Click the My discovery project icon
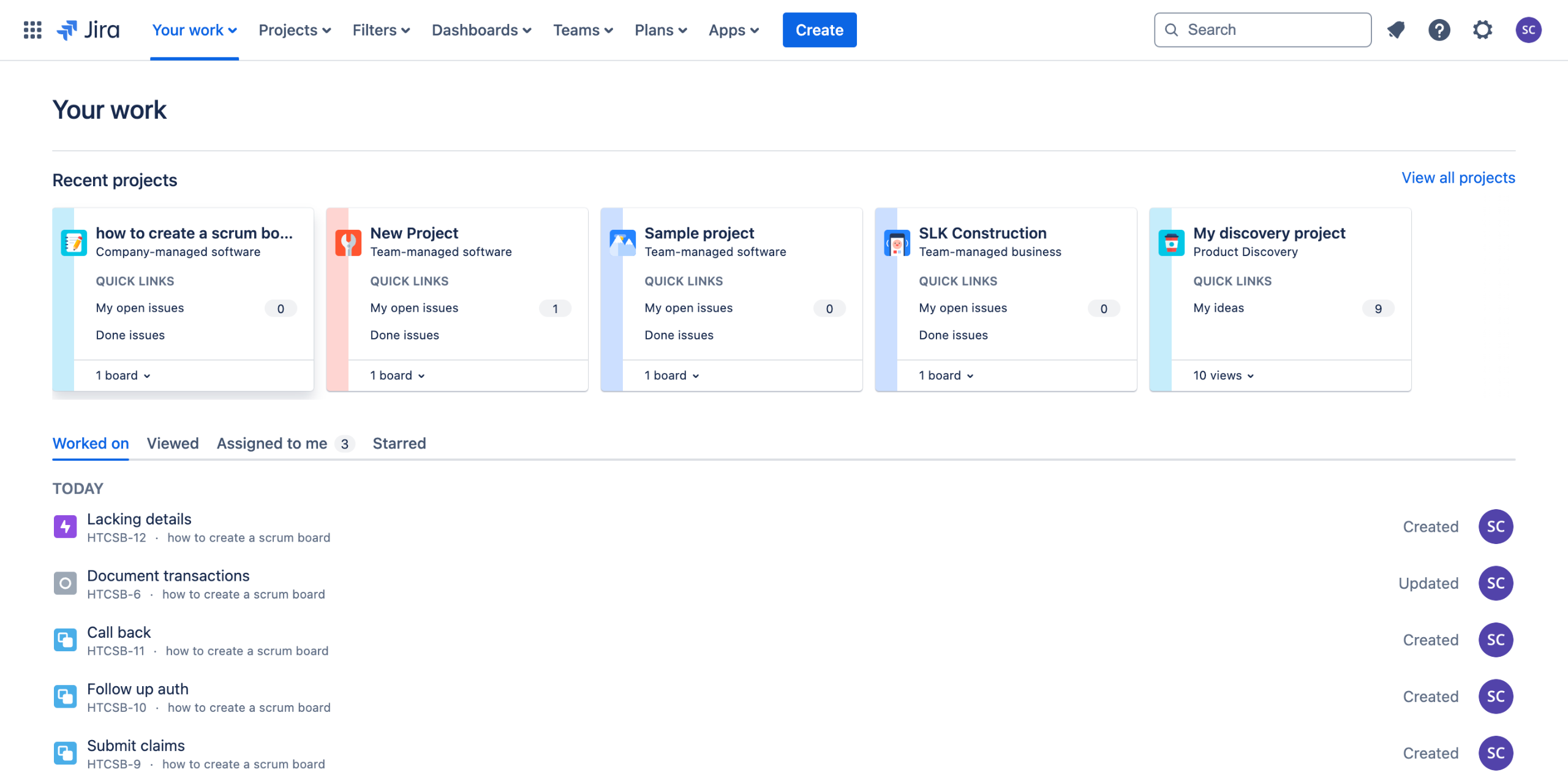 (1171, 243)
